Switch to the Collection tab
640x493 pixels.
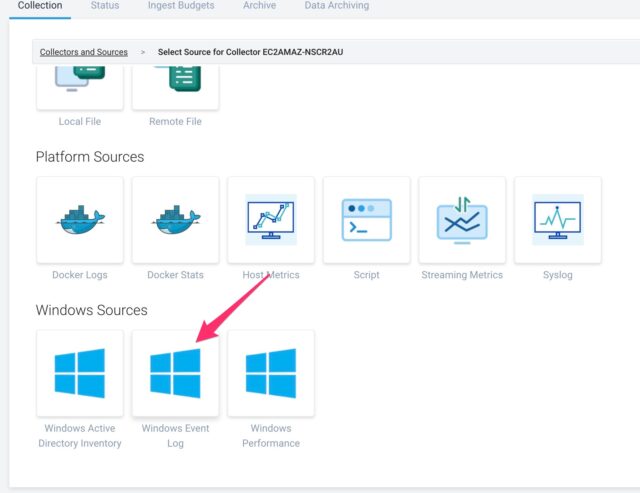(40, 6)
